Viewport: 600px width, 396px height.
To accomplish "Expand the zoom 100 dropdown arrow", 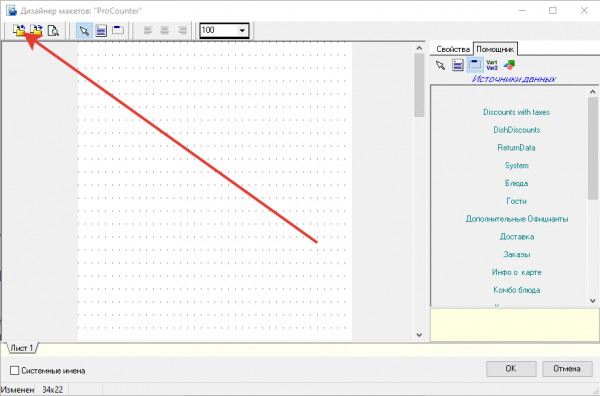I will click(242, 31).
